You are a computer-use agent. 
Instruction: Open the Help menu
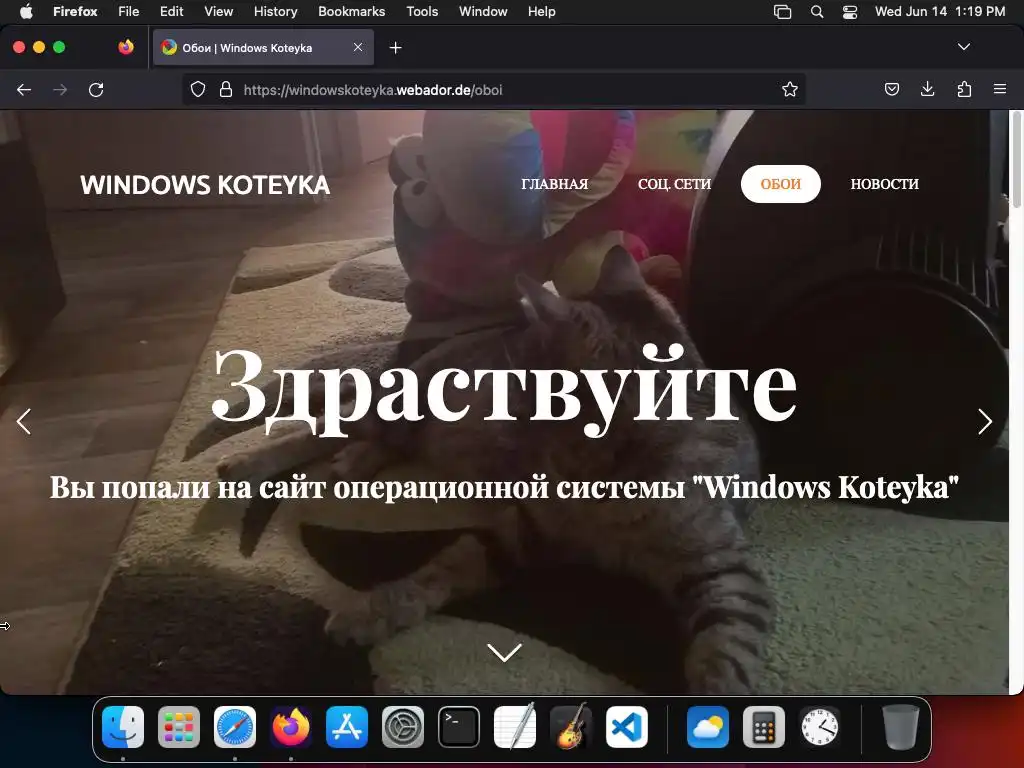[x=541, y=11]
